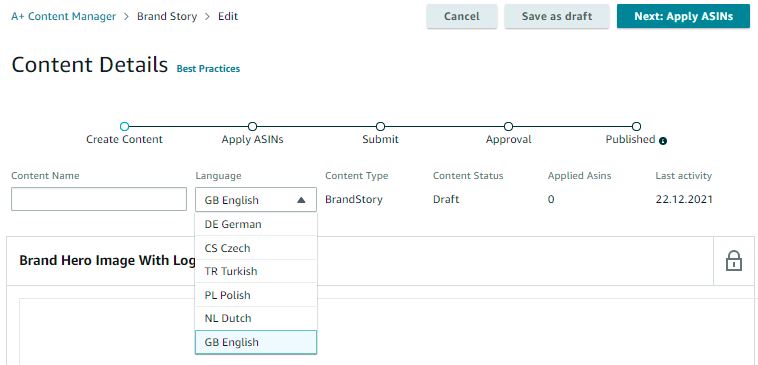This screenshot has height=365, width=758.
Task: Click the info icon beside Published
Action: pos(663,141)
